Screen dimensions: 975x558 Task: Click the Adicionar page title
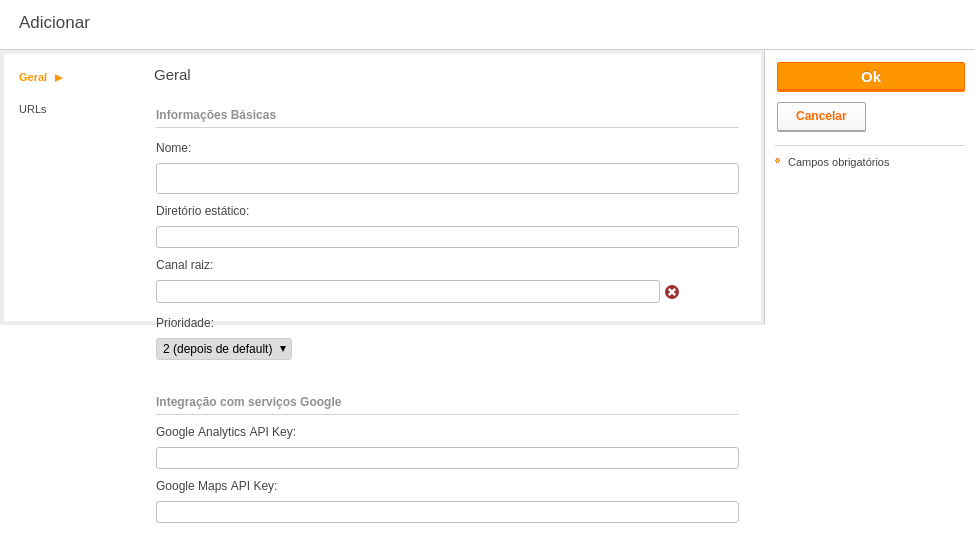(x=54, y=22)
